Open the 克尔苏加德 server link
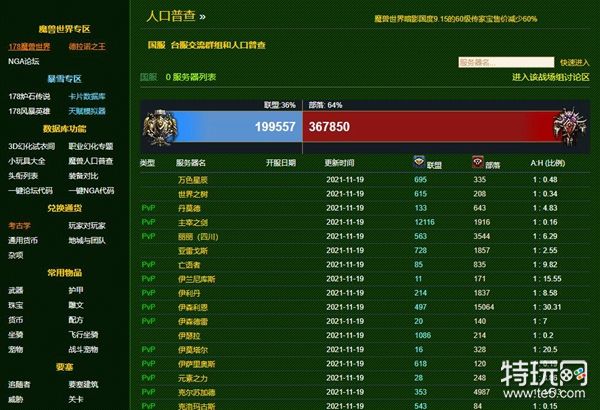The height and width of the screenshot is (410, 600). (x=196, y=392)
